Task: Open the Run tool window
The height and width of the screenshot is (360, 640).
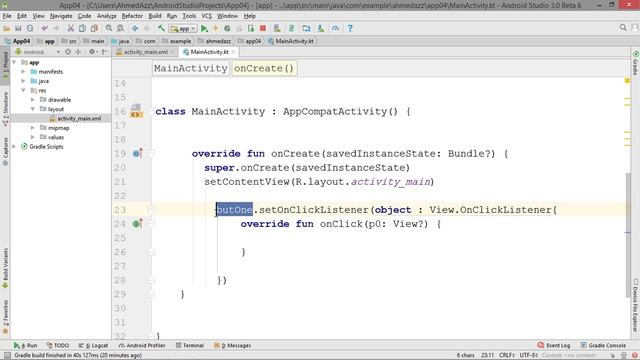Action: pyautogui.click(x=25, y=345)
